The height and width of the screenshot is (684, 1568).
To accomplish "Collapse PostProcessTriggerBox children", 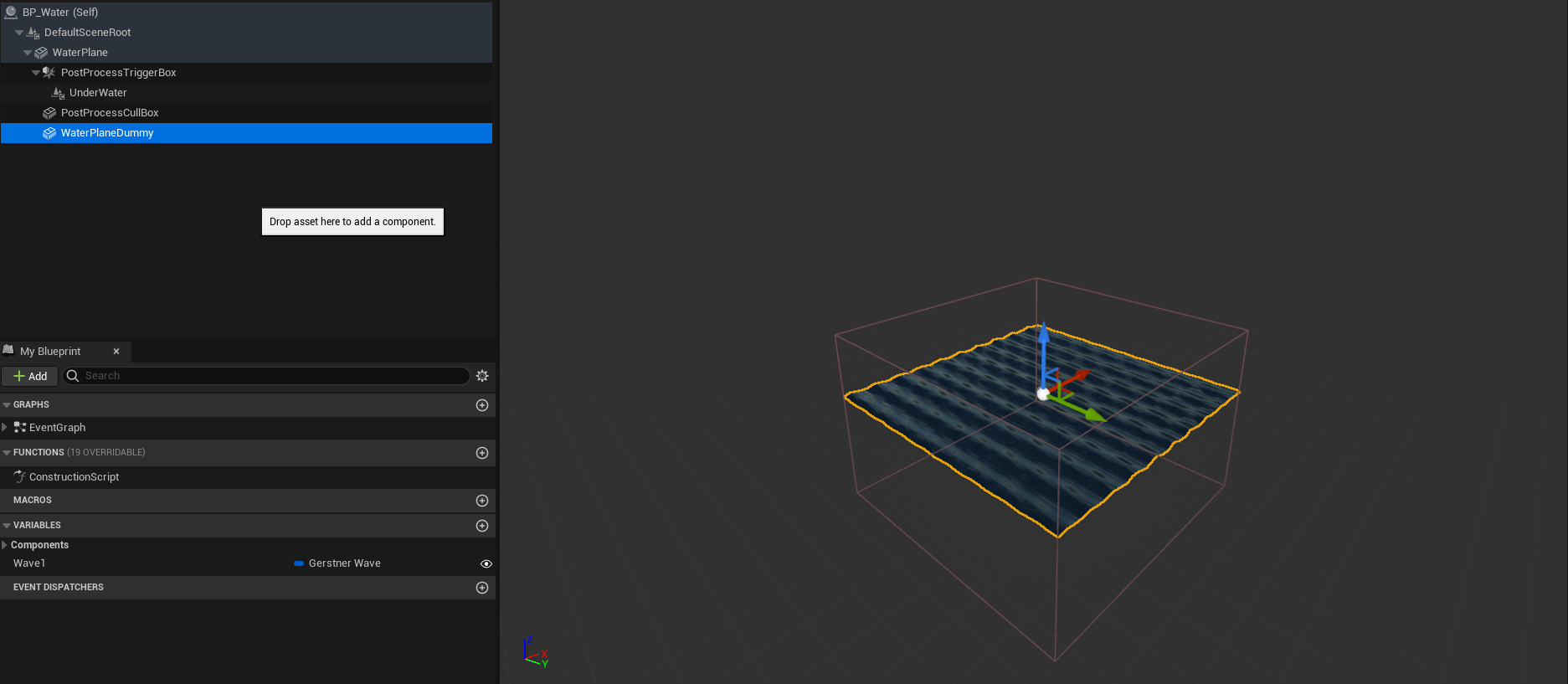I will [36, 73].
